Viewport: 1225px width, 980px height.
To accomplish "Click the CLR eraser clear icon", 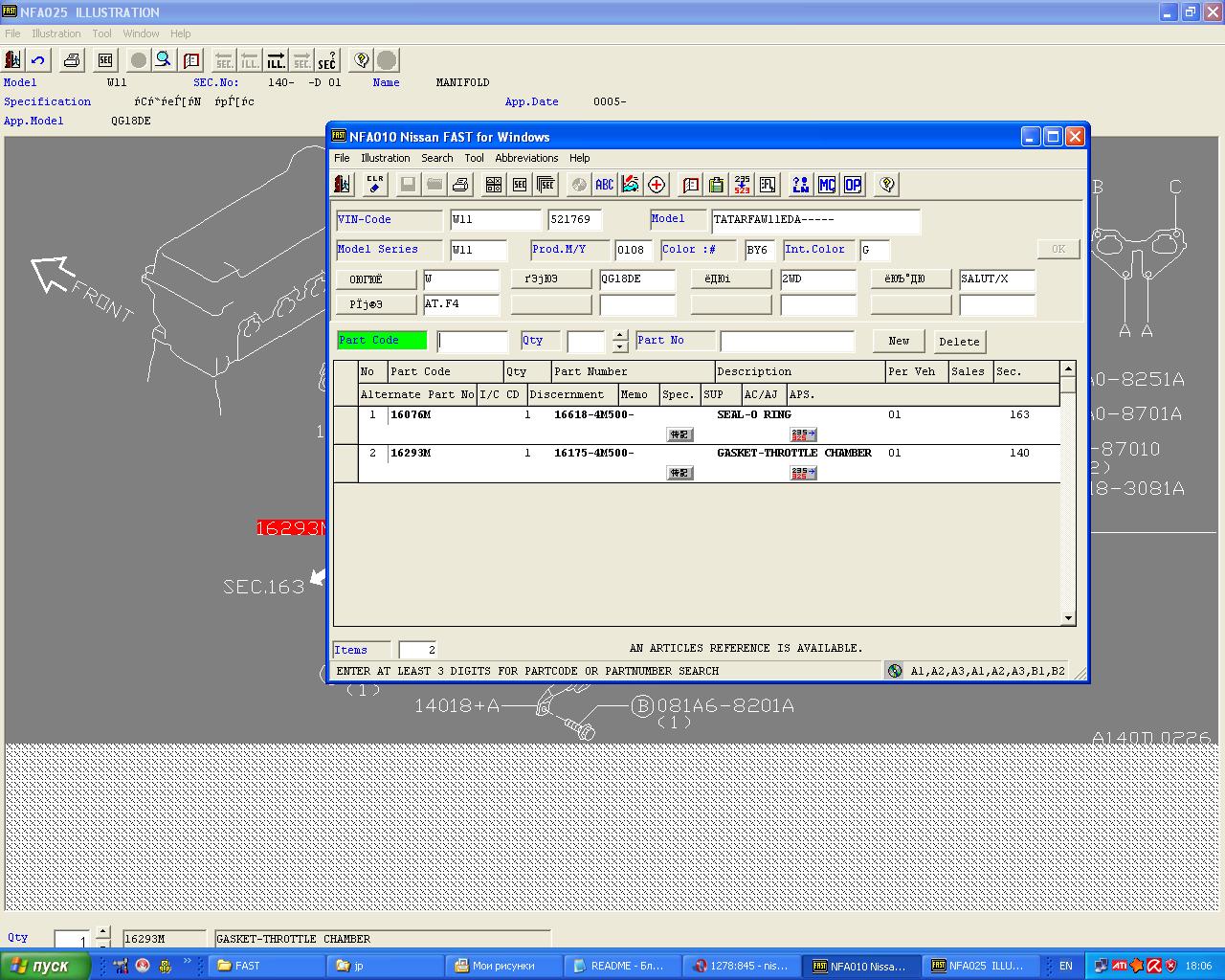I will (374, 185).
